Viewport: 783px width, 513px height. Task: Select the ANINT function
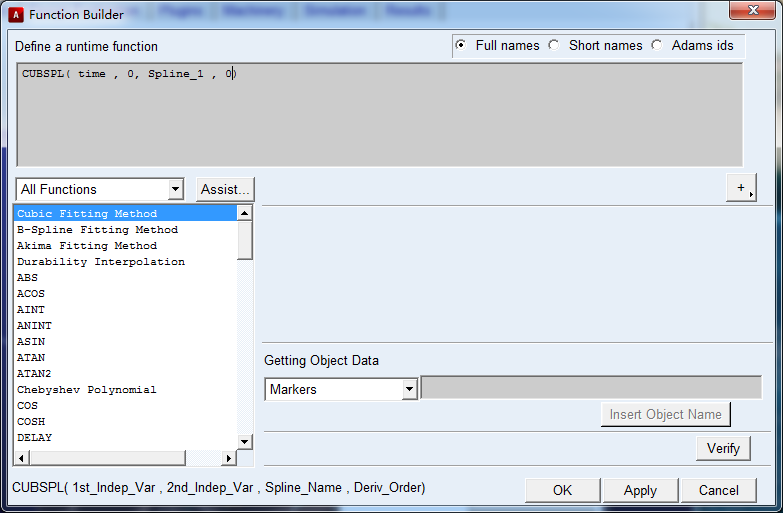point(125,326)
